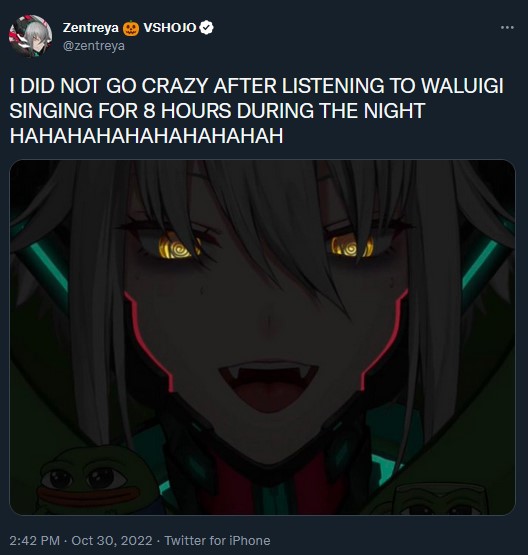Click the pumpkin emoji in the display name
Viewport: 528px width, 555px height.
click(131, 28)
